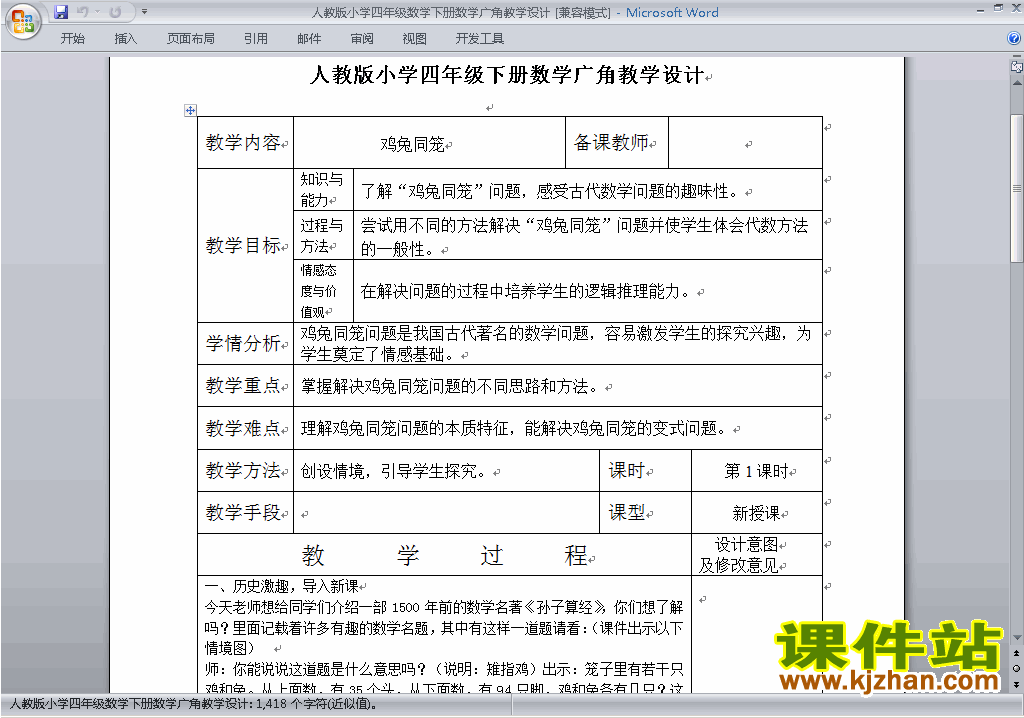
Task: Switch to the 引用 tab
Action: 255,39
